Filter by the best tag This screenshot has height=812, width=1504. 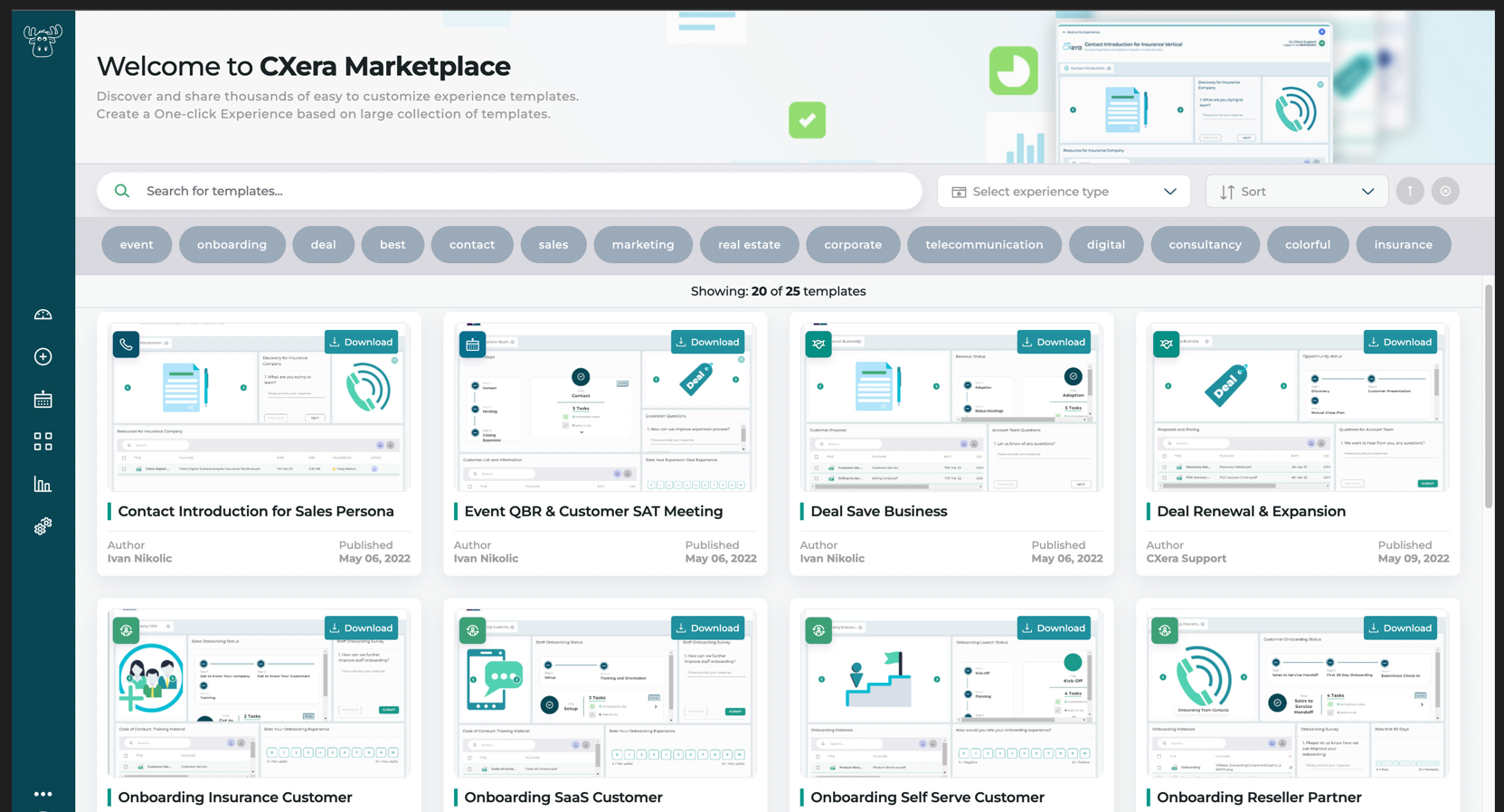[393, 245]
